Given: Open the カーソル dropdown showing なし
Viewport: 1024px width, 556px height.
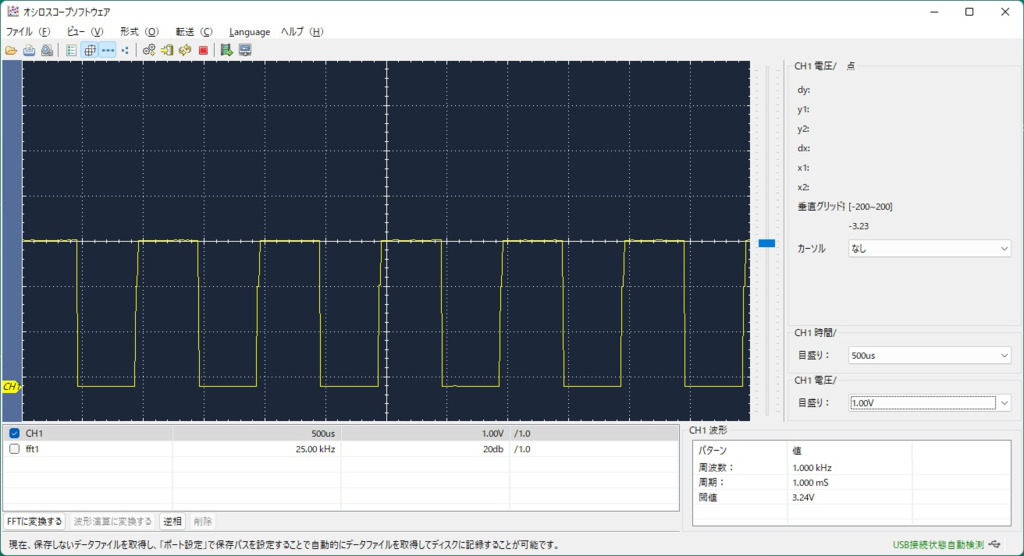Looking at the screenshot, I should [x=929, y=248].
